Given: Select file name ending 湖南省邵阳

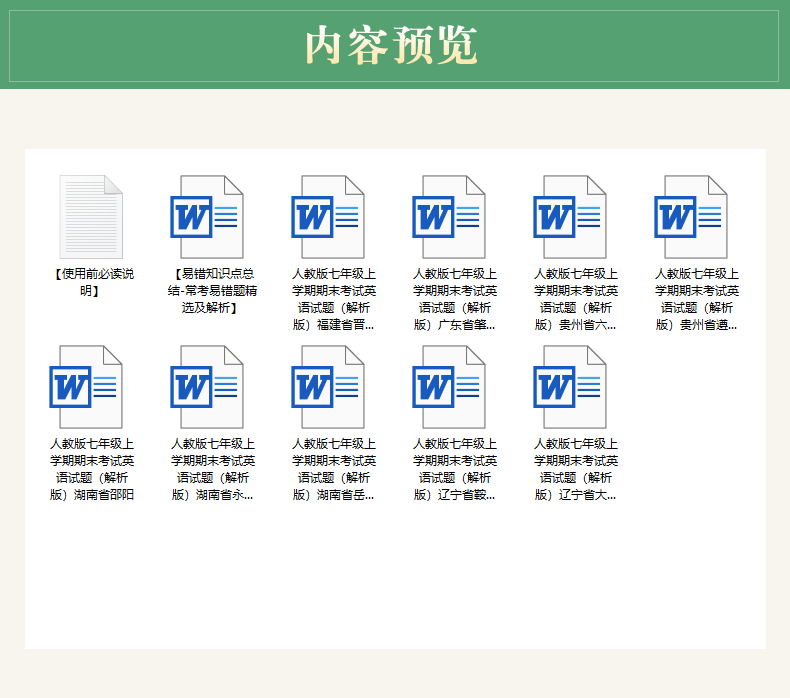Looking at the screenshot, I should (92, 469).
